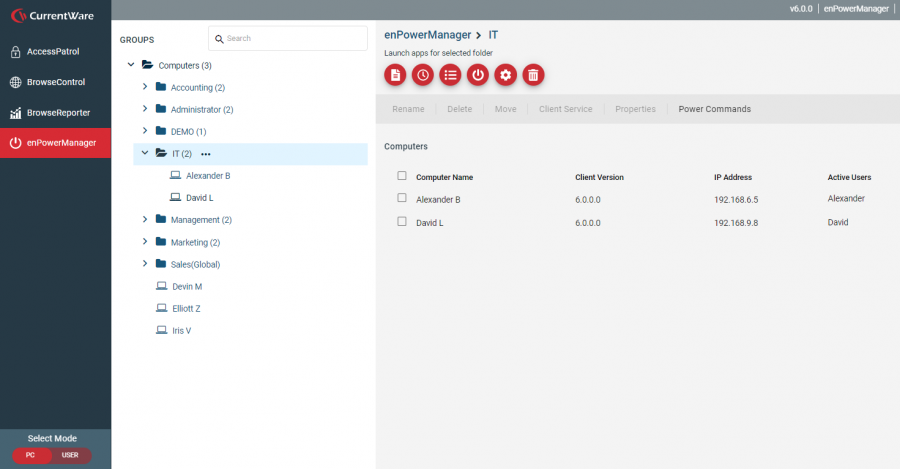This screenshot has width=900, height=469.
Task: Select Devin M computer in tree
Action: click(187, 286)
